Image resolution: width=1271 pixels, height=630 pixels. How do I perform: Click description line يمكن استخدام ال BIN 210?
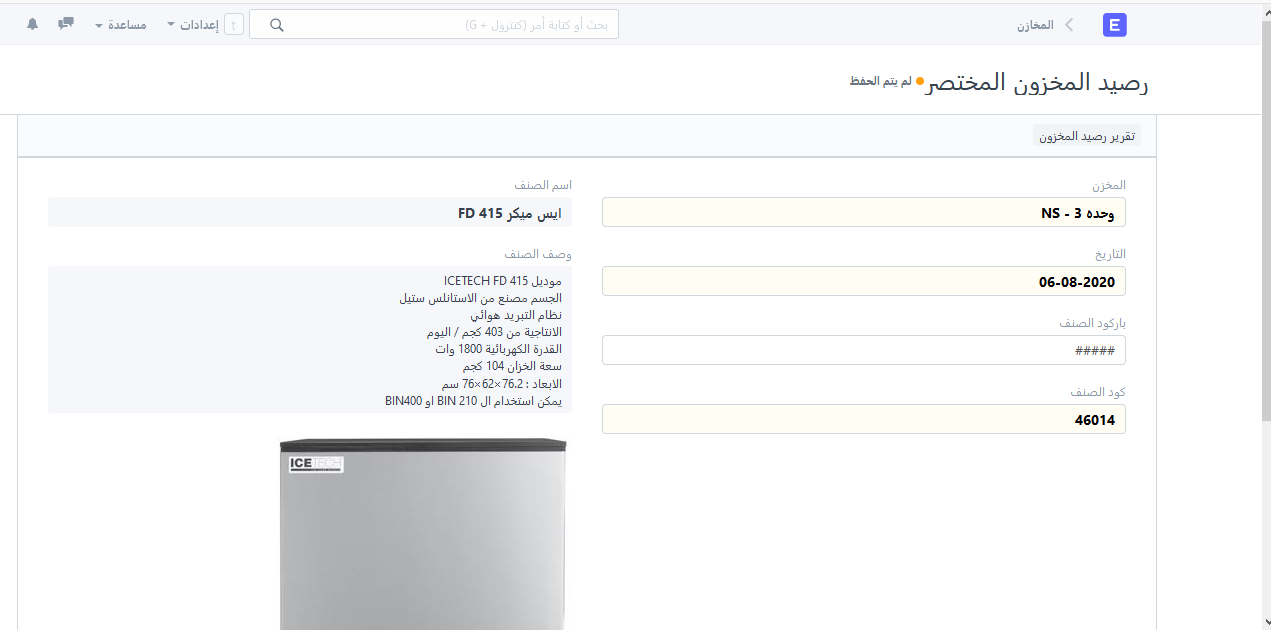click(x=473, y=401)
